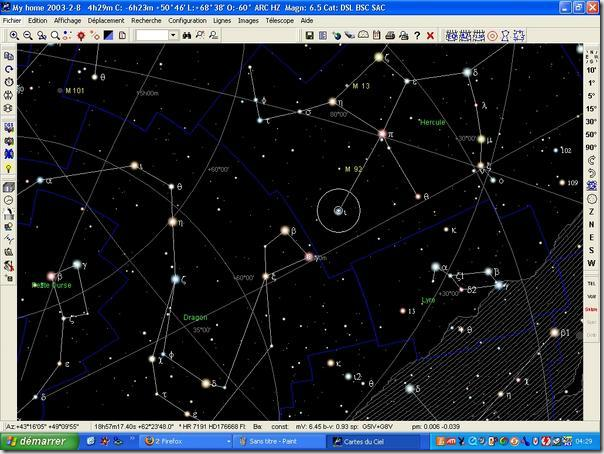
Task: Set field of view to 30°
Action: pos(591,121)
